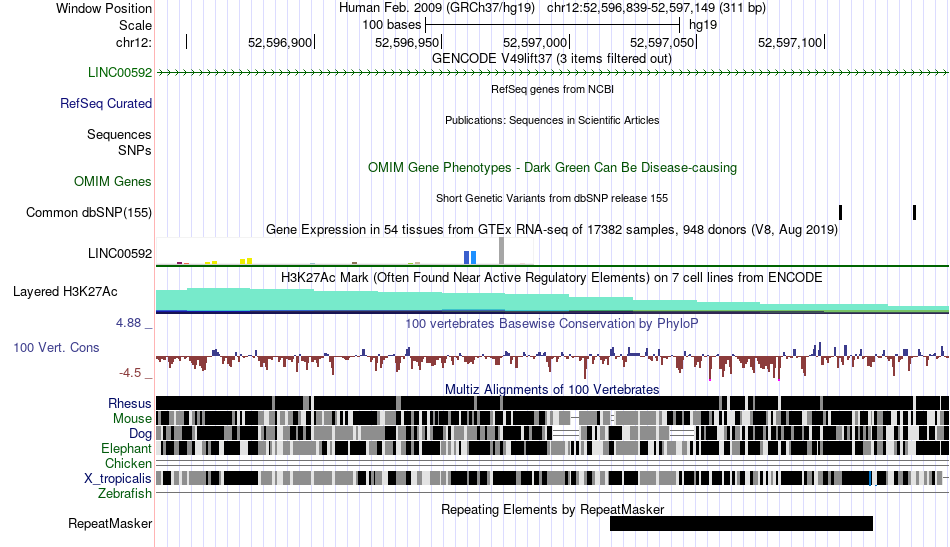Click the chr12 window position coordinates
This screenshot has height=547, width=950.
[656, 8]
